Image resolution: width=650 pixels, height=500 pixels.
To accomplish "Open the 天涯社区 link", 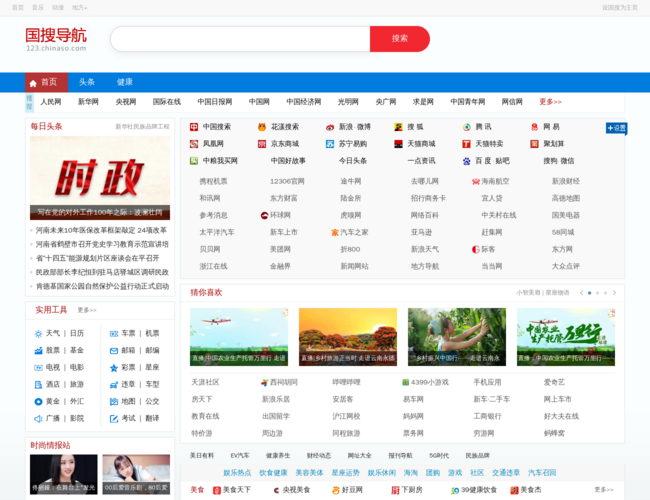I will [x=205, y=382].
